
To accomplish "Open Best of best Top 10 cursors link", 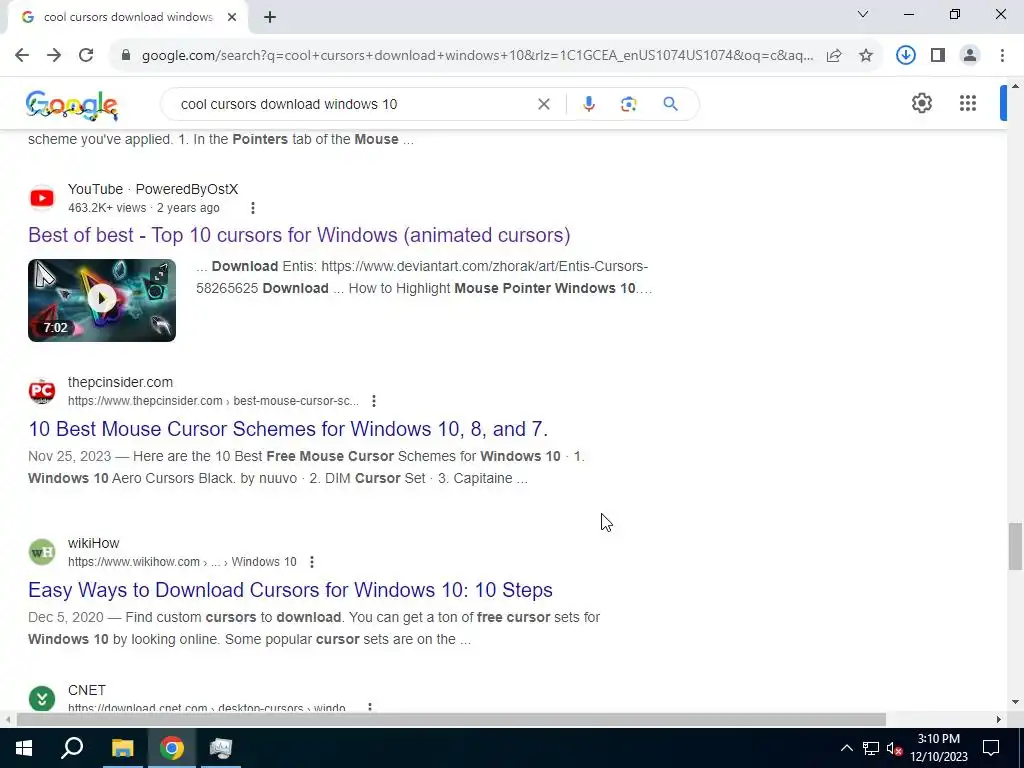I will pyautogui.click(x=299, y=235).
